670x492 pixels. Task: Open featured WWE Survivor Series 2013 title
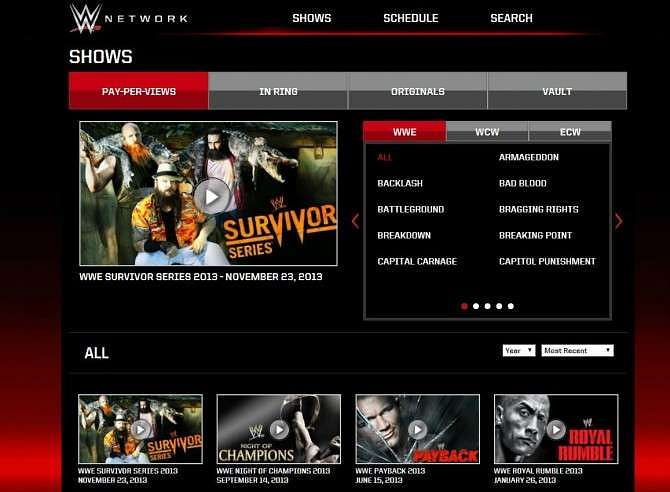point(201,277)
